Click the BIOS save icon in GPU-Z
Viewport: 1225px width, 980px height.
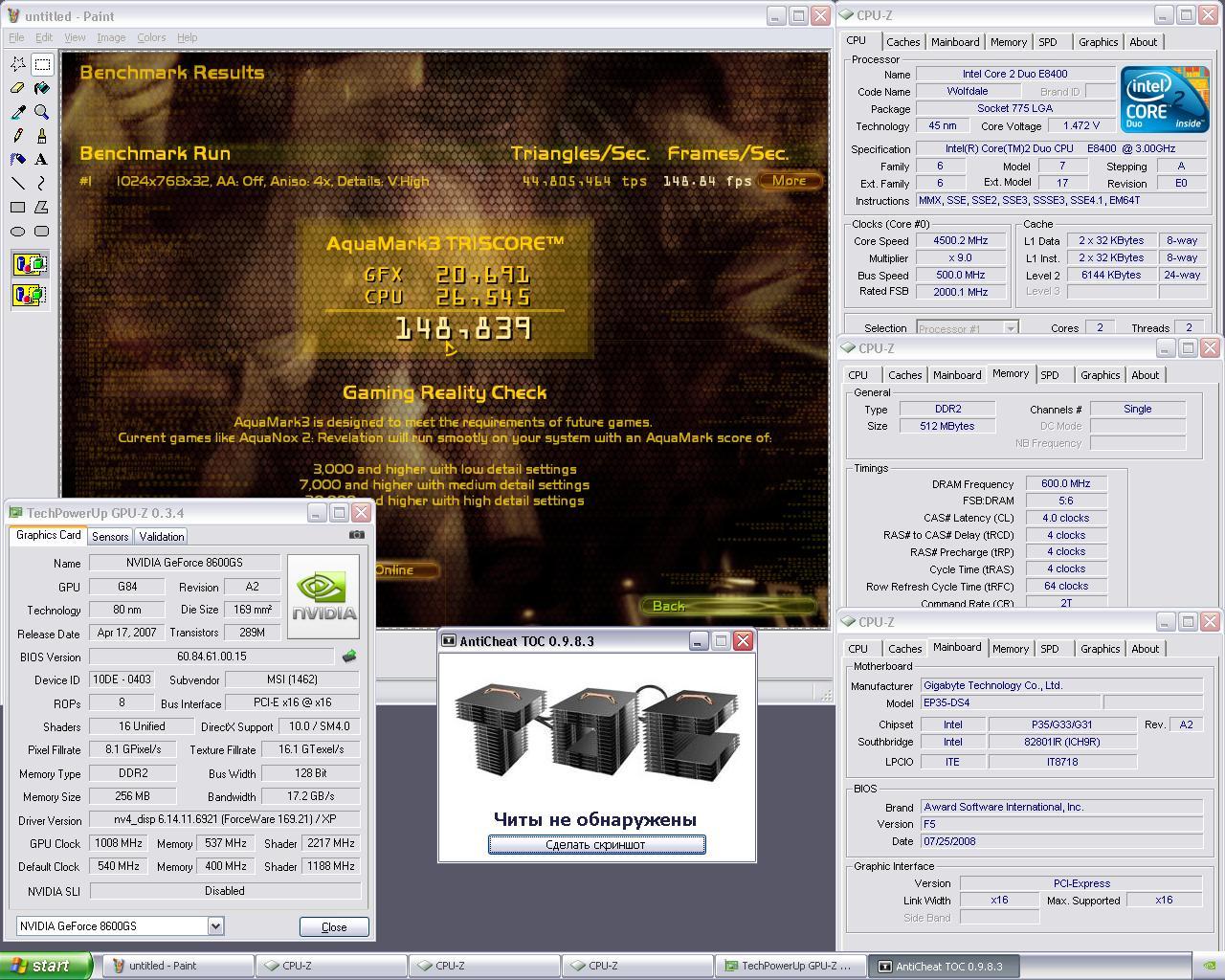click(x=349, y=657)
